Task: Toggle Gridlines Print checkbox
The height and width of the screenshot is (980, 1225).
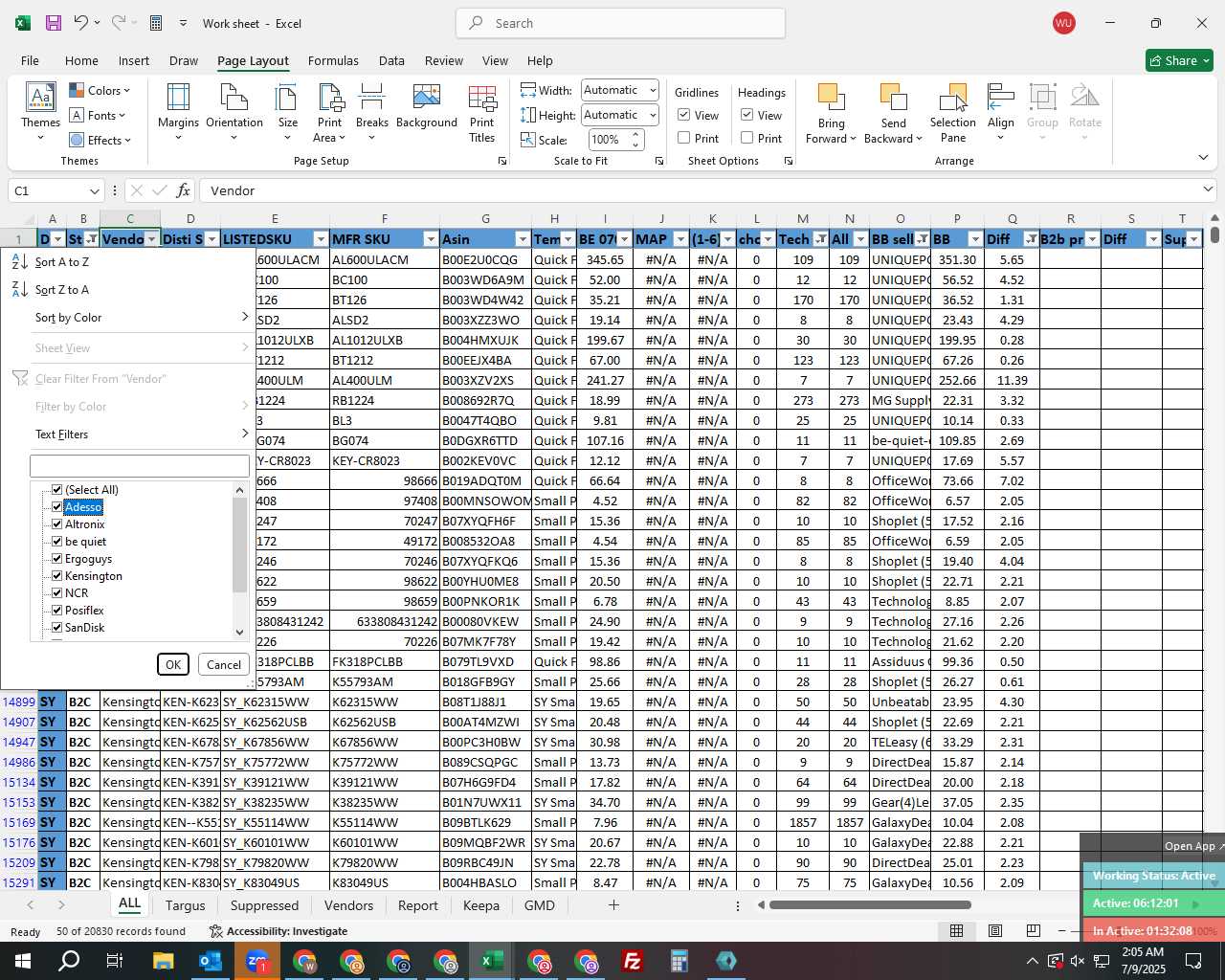Action: point(684,138)
